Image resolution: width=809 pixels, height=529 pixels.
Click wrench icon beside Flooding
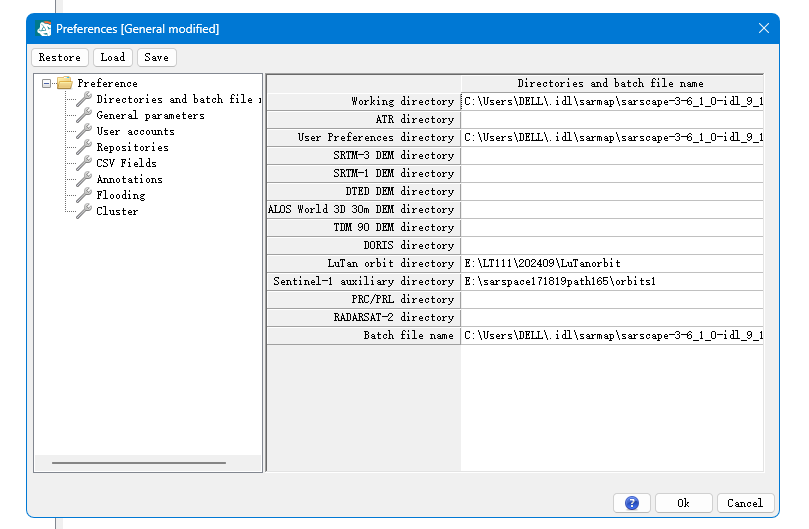coord(84,195)
